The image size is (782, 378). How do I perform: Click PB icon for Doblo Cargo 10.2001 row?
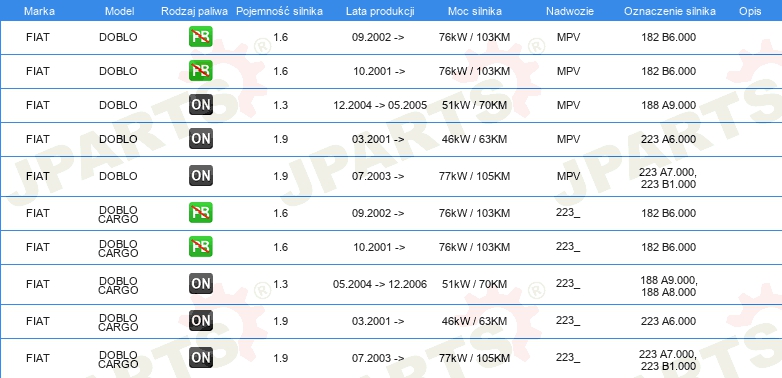pos(200,247)
